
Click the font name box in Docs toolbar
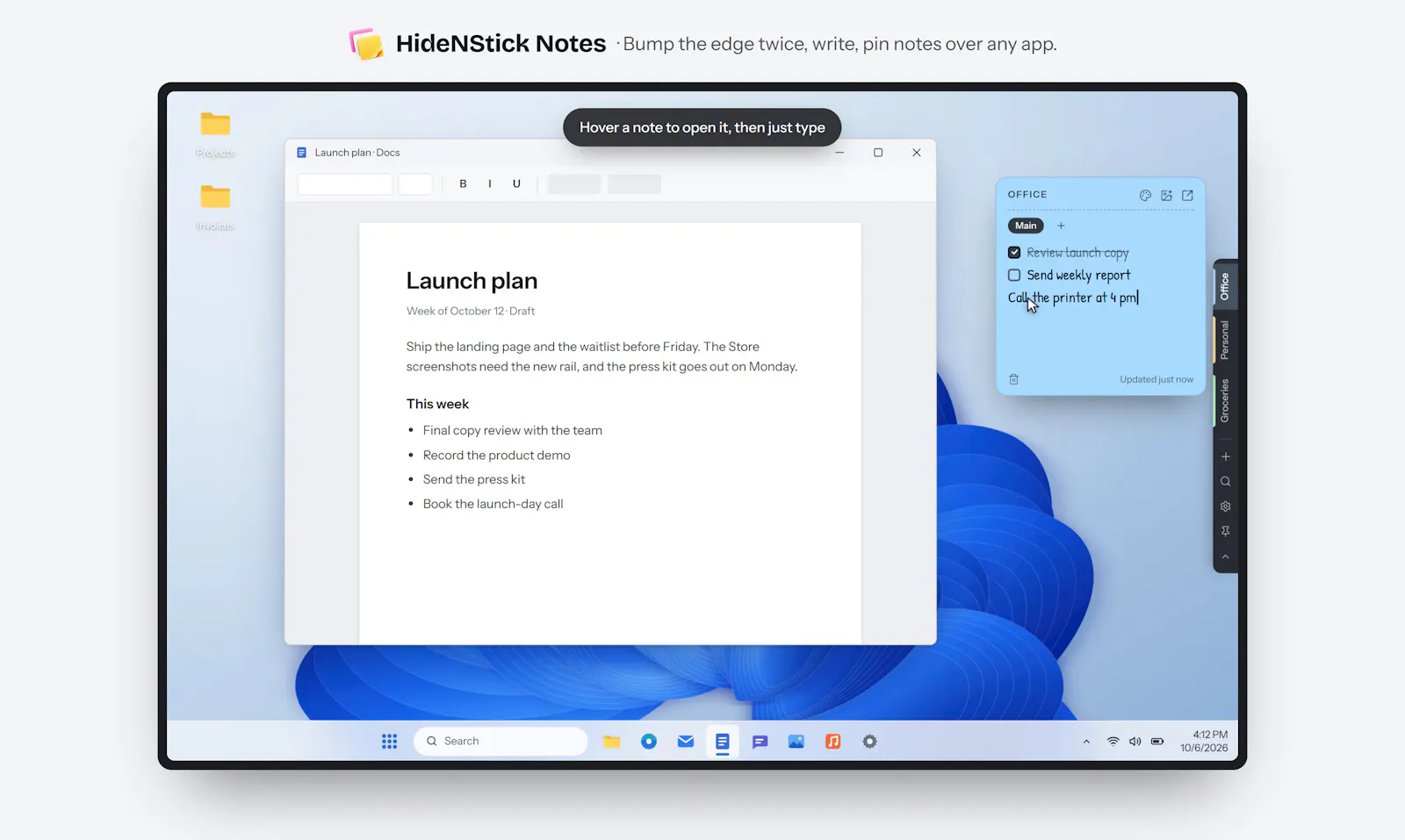click(345, 183)
